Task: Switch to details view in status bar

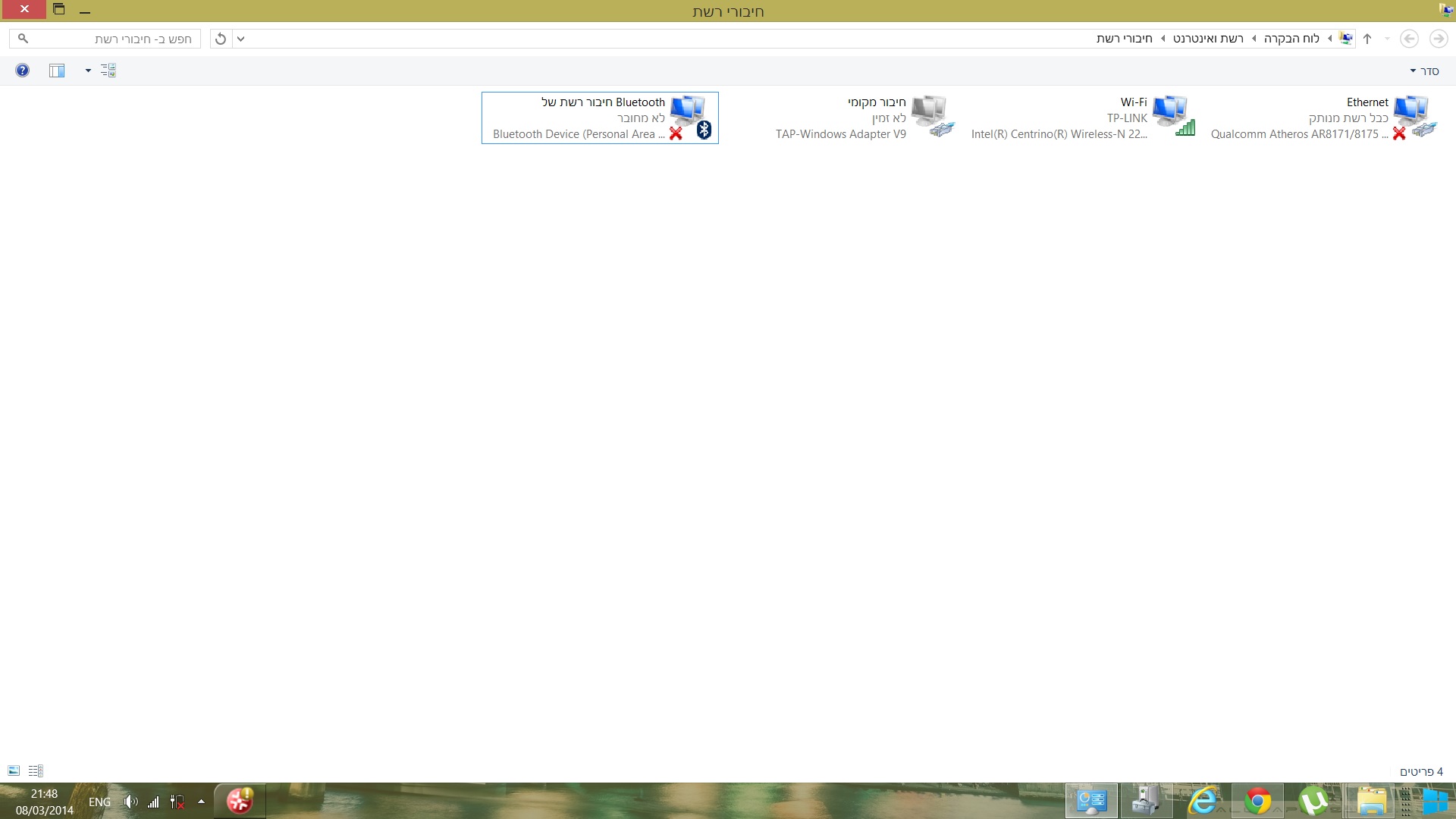Action: point(36,771)
